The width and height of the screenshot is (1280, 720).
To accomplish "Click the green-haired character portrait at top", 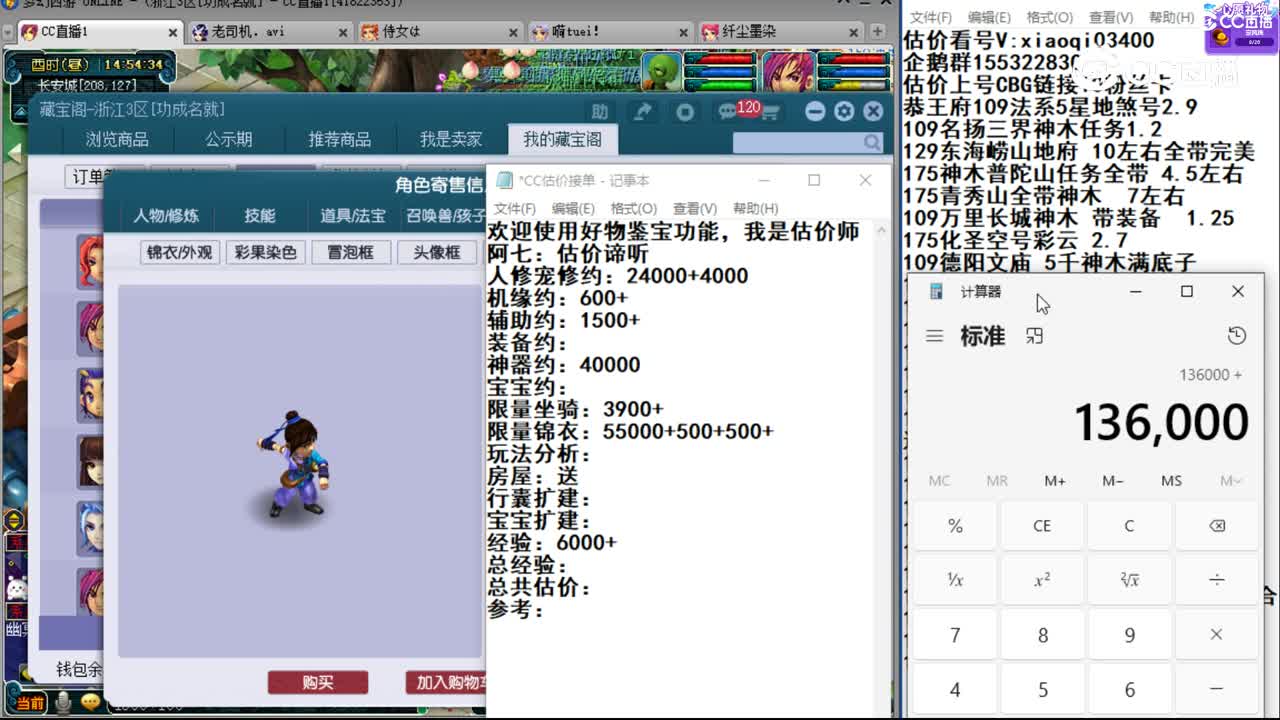I will tap(661, 72).
